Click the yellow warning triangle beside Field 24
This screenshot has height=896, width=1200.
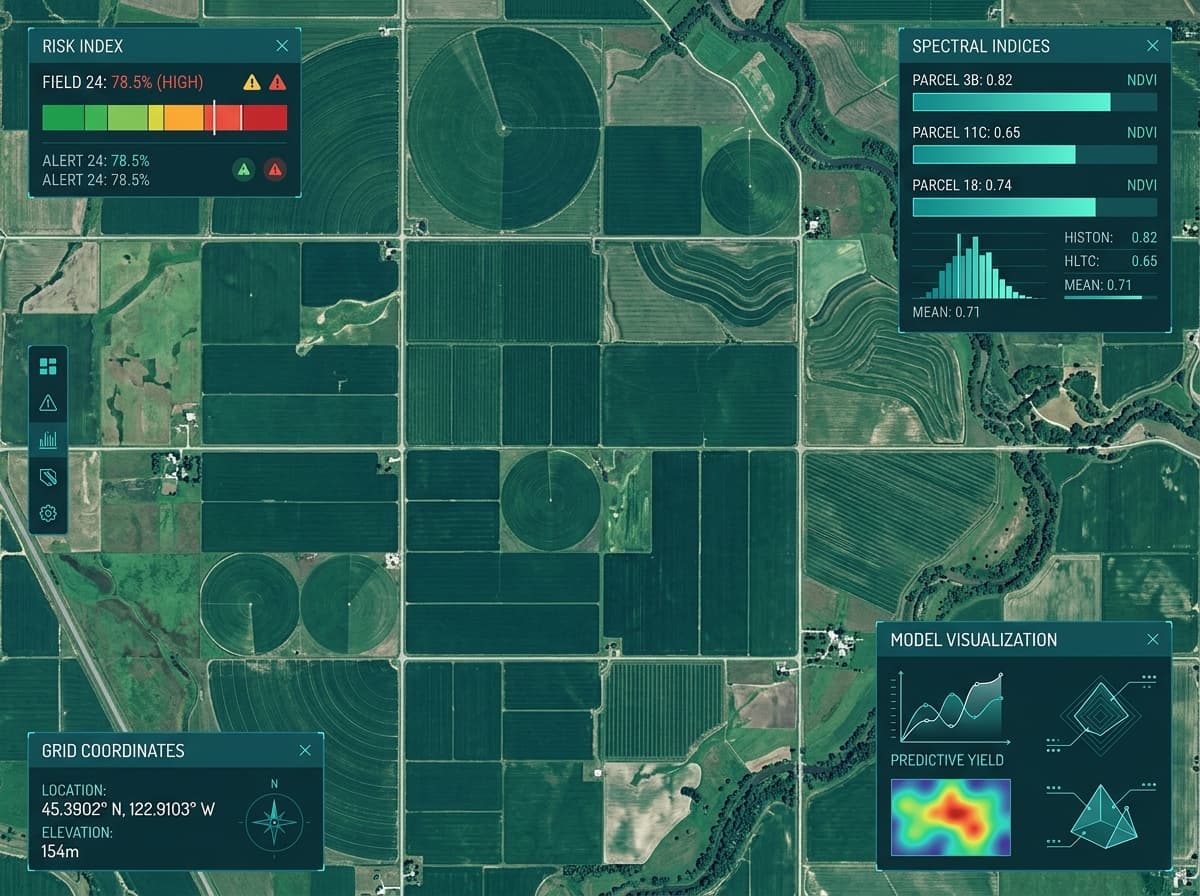tap(252, 82)
